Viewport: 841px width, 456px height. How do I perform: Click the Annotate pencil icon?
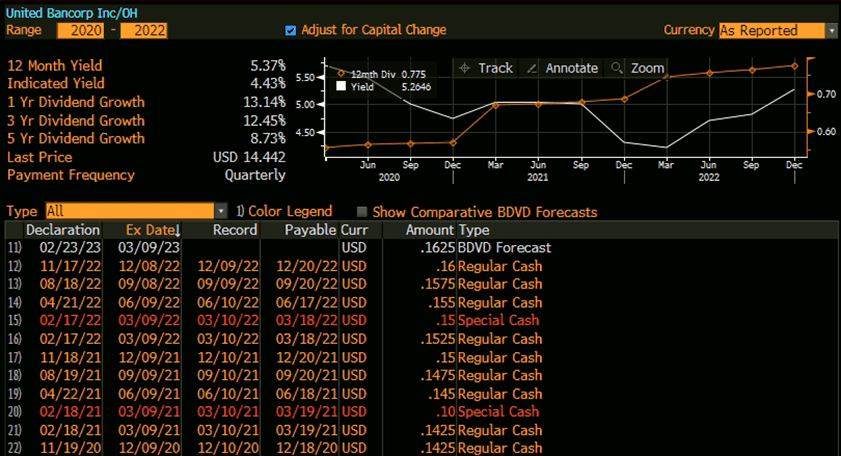coord(532,68)
